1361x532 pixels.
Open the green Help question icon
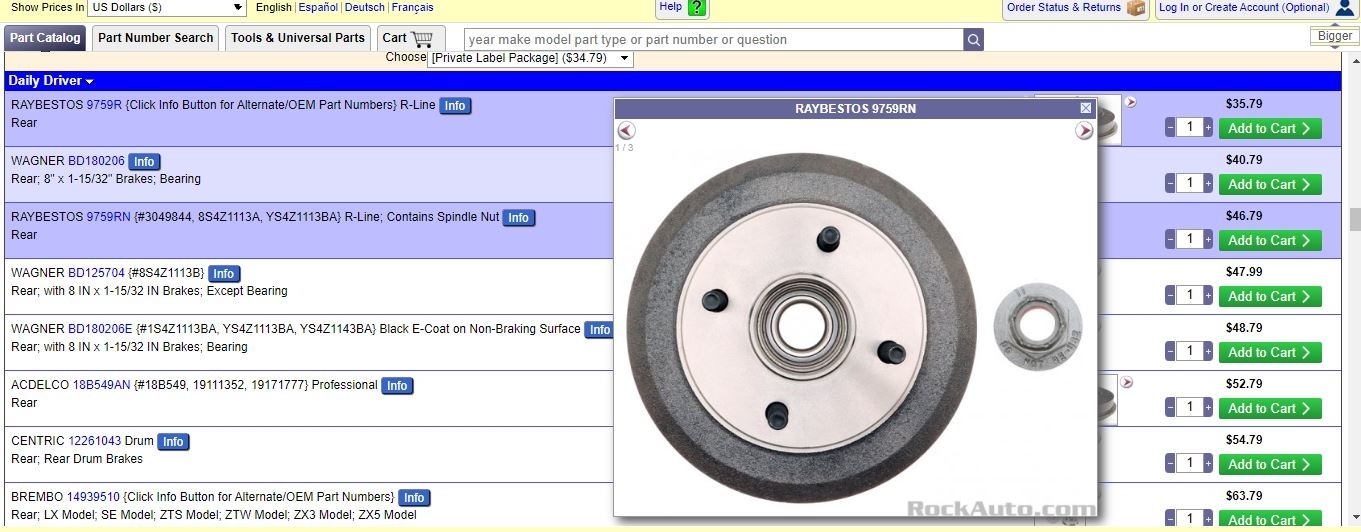pyautogui.click(x=697, y=8)
